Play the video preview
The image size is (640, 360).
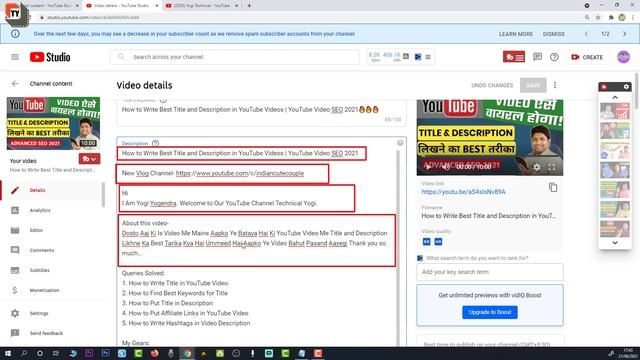428,167
